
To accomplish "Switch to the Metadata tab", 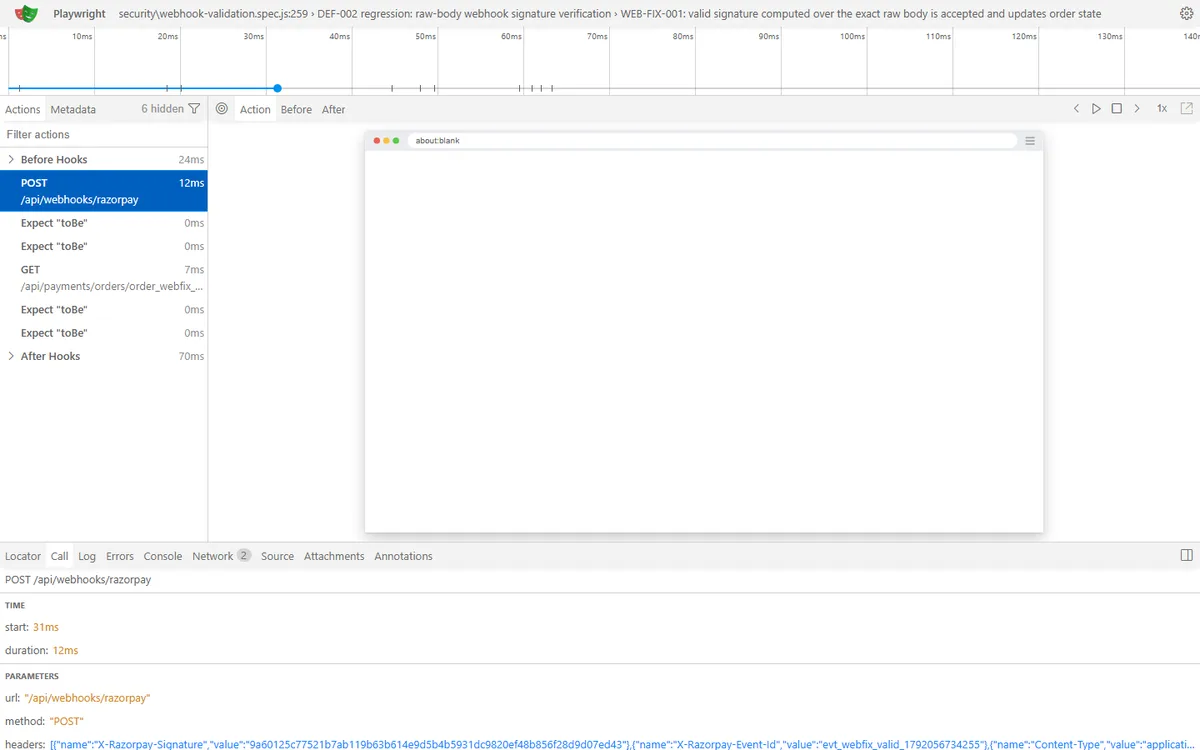I will (x=74, y=109).
